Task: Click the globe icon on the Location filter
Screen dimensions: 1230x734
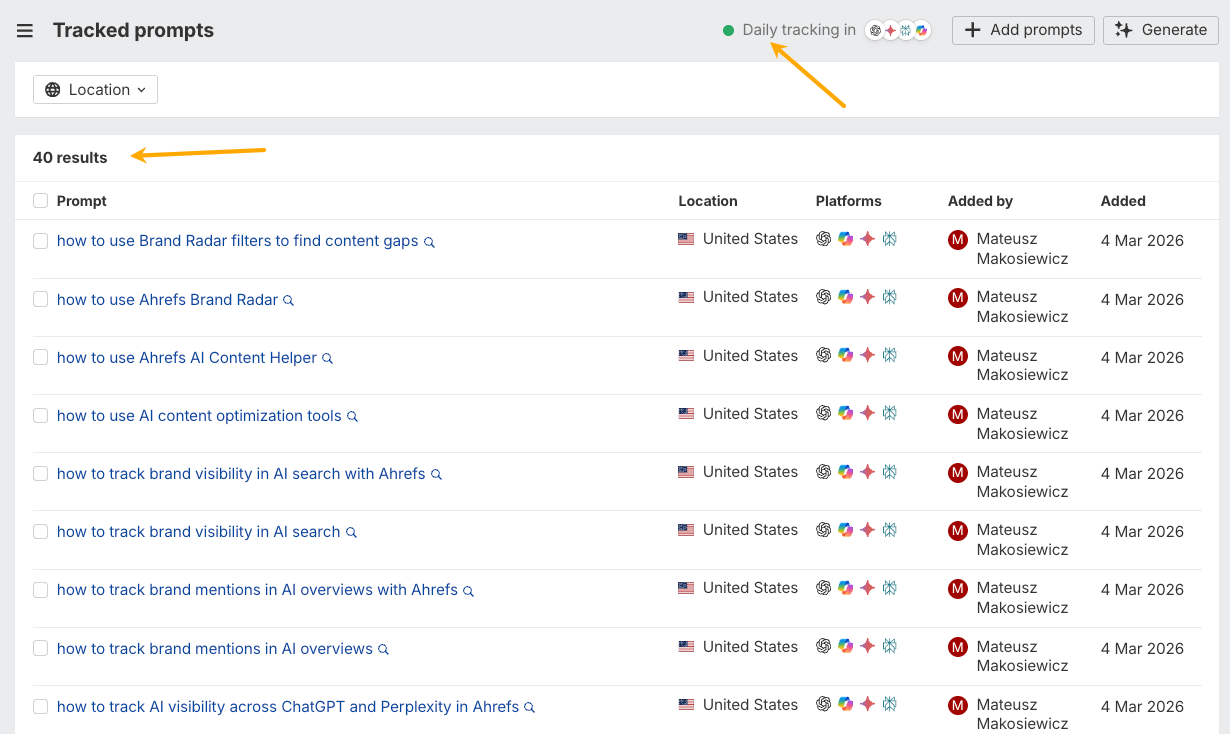Action: pos(53,89)
